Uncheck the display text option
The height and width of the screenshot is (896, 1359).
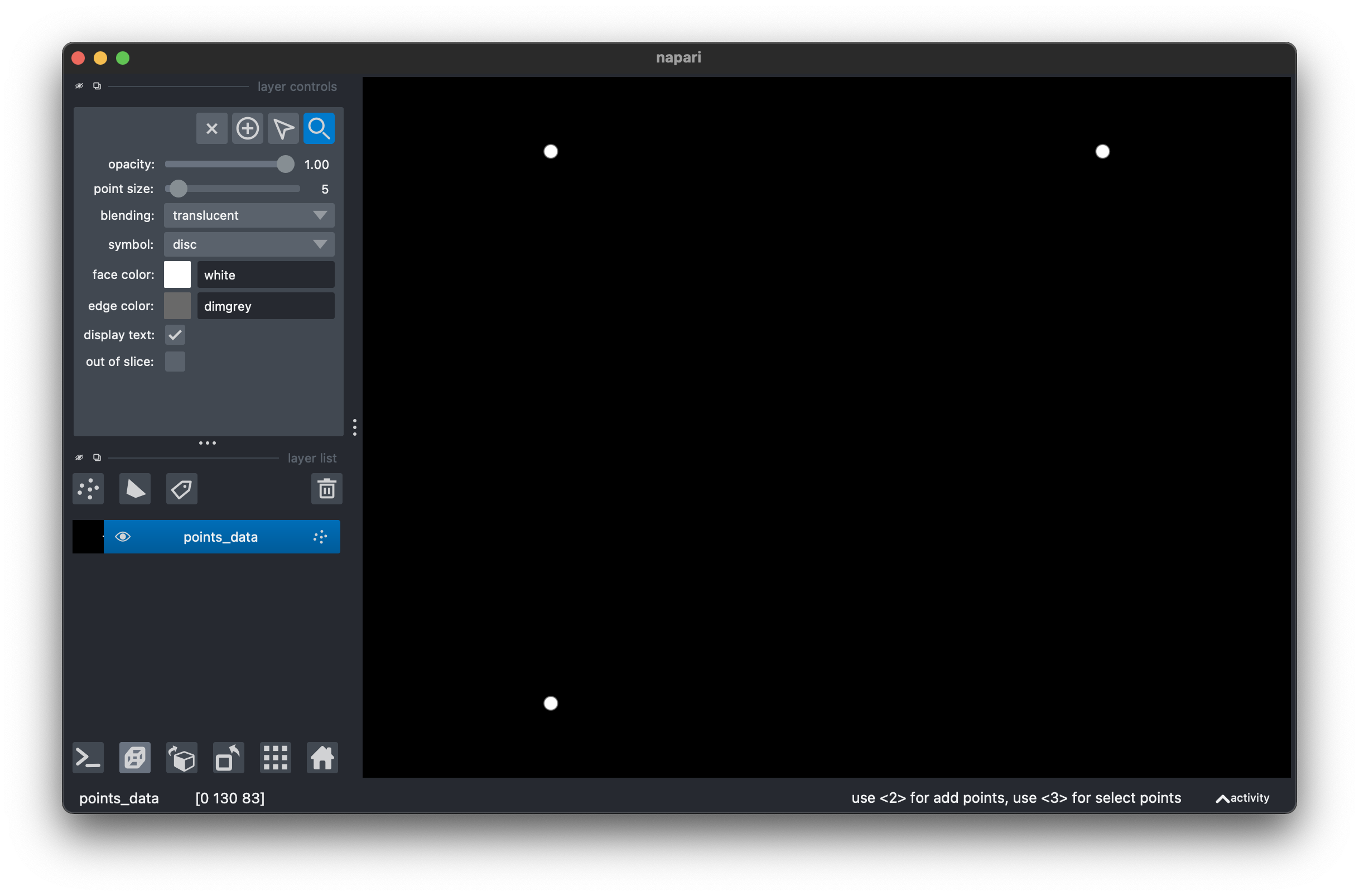175,335
